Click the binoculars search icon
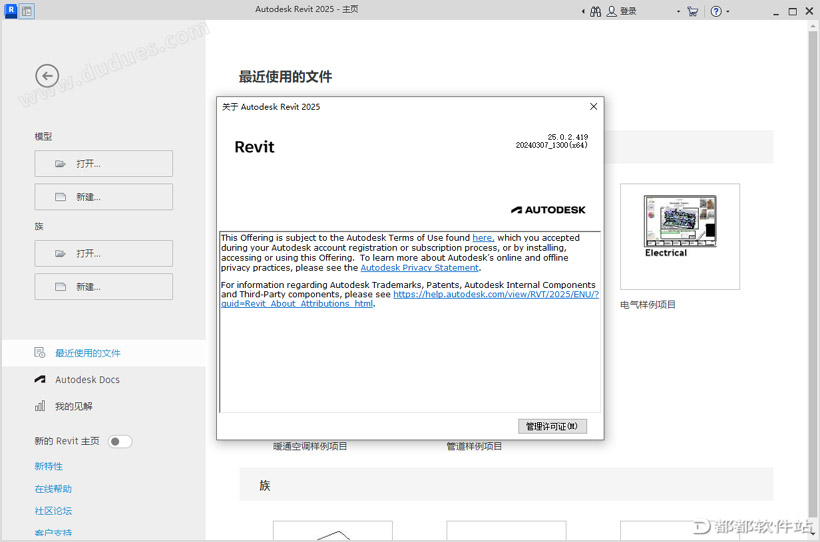Screen dimensions: 820x542 [x=596, y=12]
